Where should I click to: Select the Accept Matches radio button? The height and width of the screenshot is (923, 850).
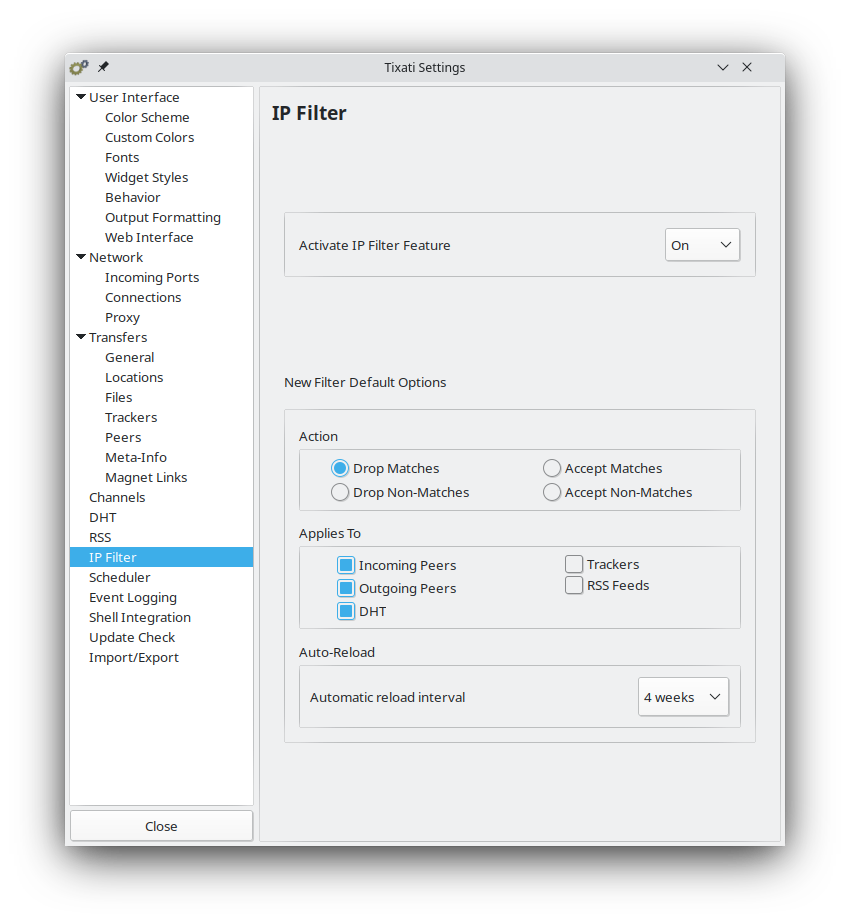(x=551, y=468)
